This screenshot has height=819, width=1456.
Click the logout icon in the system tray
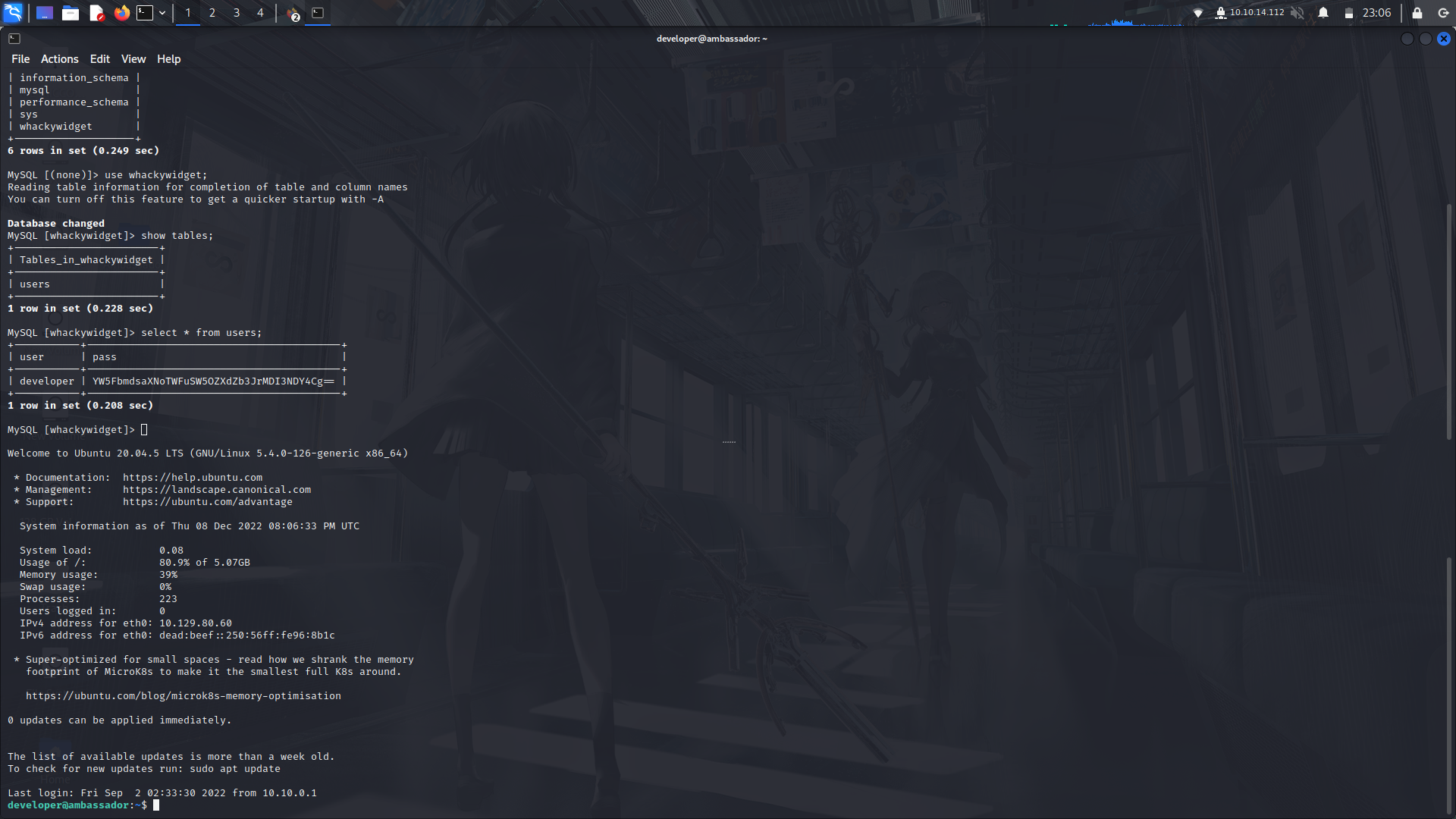[1442, 13]
